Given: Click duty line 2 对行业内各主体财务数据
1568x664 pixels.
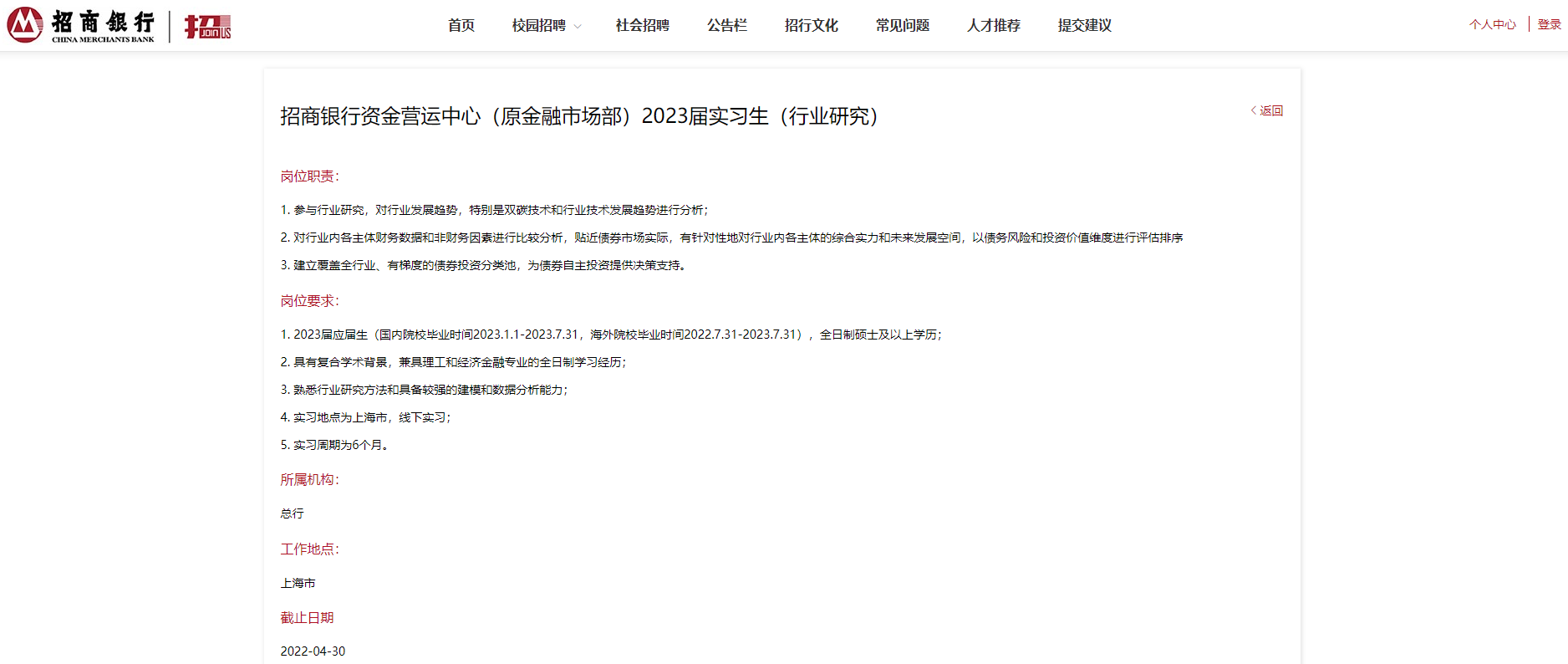Looking at the screenshot, I should (731, 238).
